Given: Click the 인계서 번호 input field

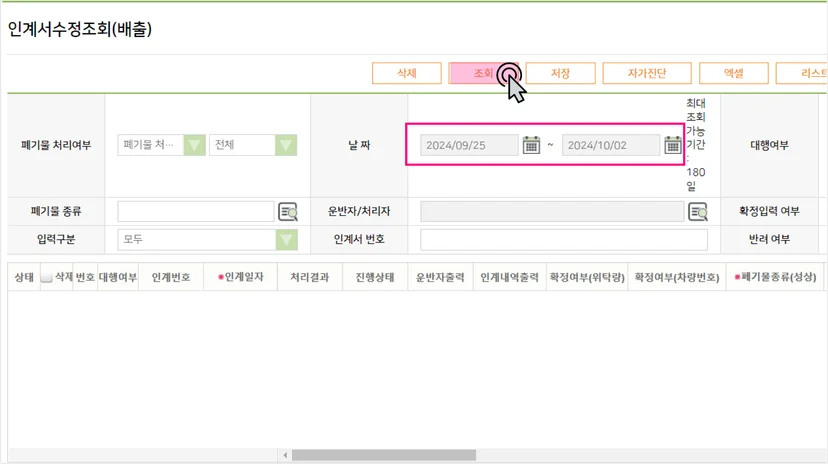Looking at the screenshot, I should pos(564,240).
